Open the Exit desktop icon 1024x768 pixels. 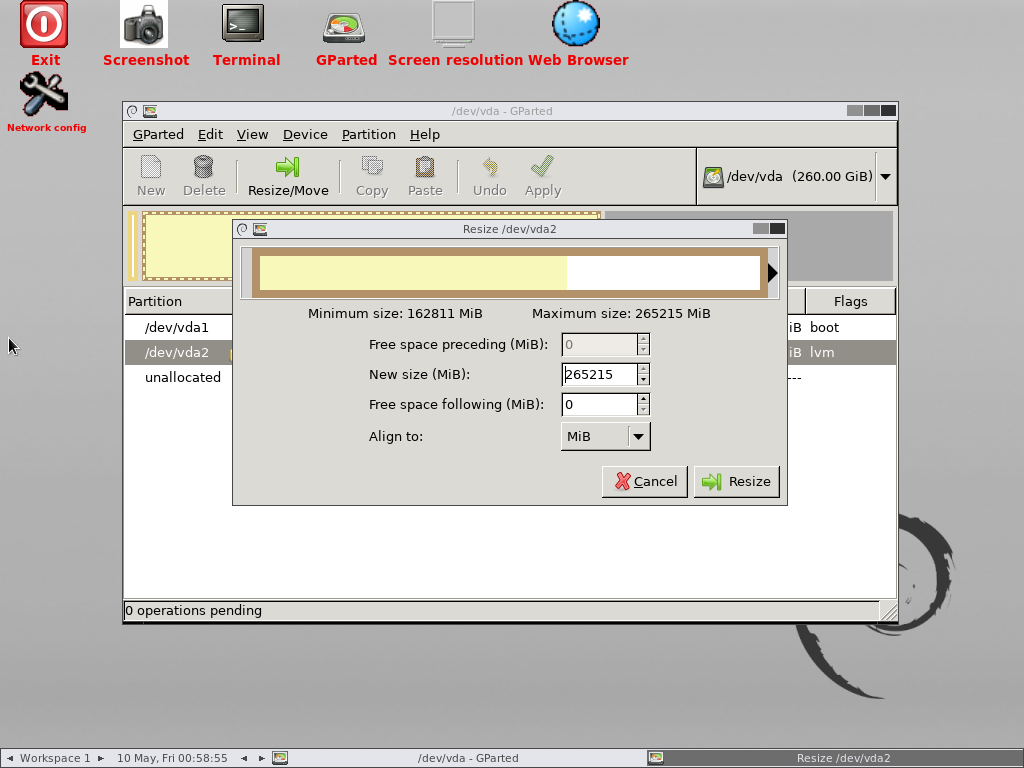(x=45, y=25)
